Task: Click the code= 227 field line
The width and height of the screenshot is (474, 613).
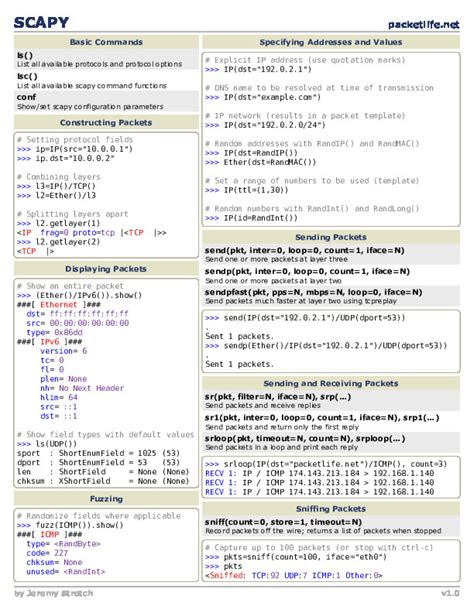Action: pos(47,553)
